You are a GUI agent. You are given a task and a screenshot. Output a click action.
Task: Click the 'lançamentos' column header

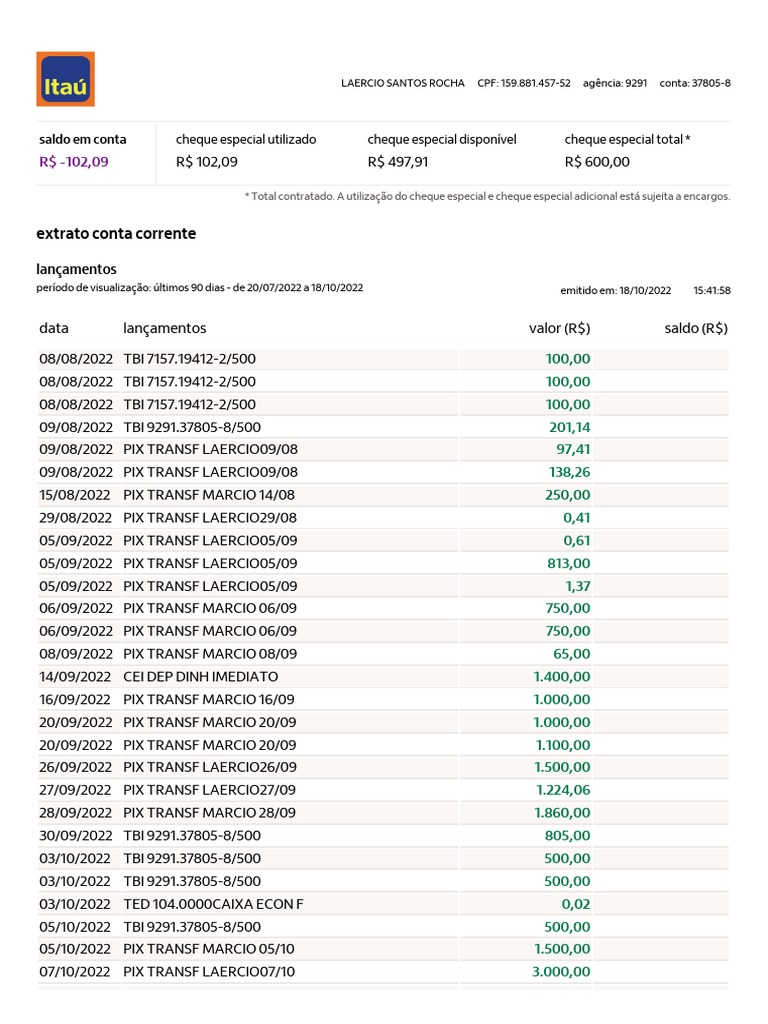pyautogui.click(x=164, y=328)
